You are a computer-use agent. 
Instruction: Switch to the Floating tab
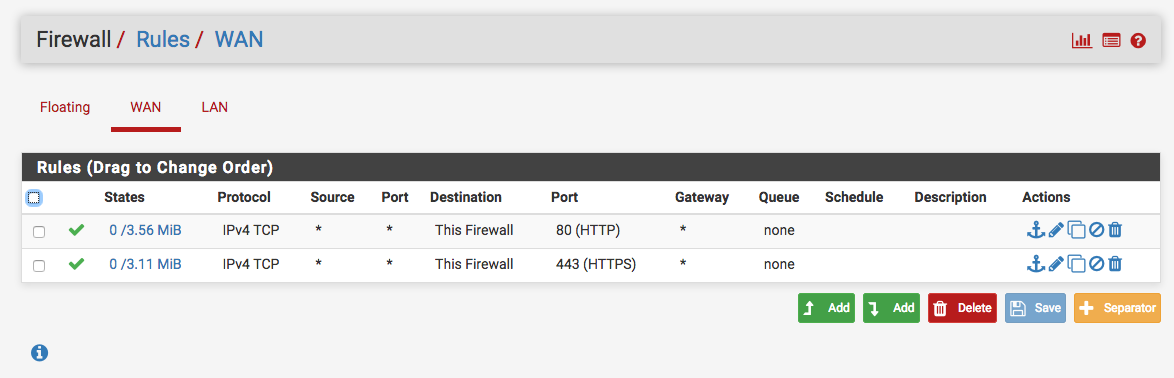click(65, 107)
